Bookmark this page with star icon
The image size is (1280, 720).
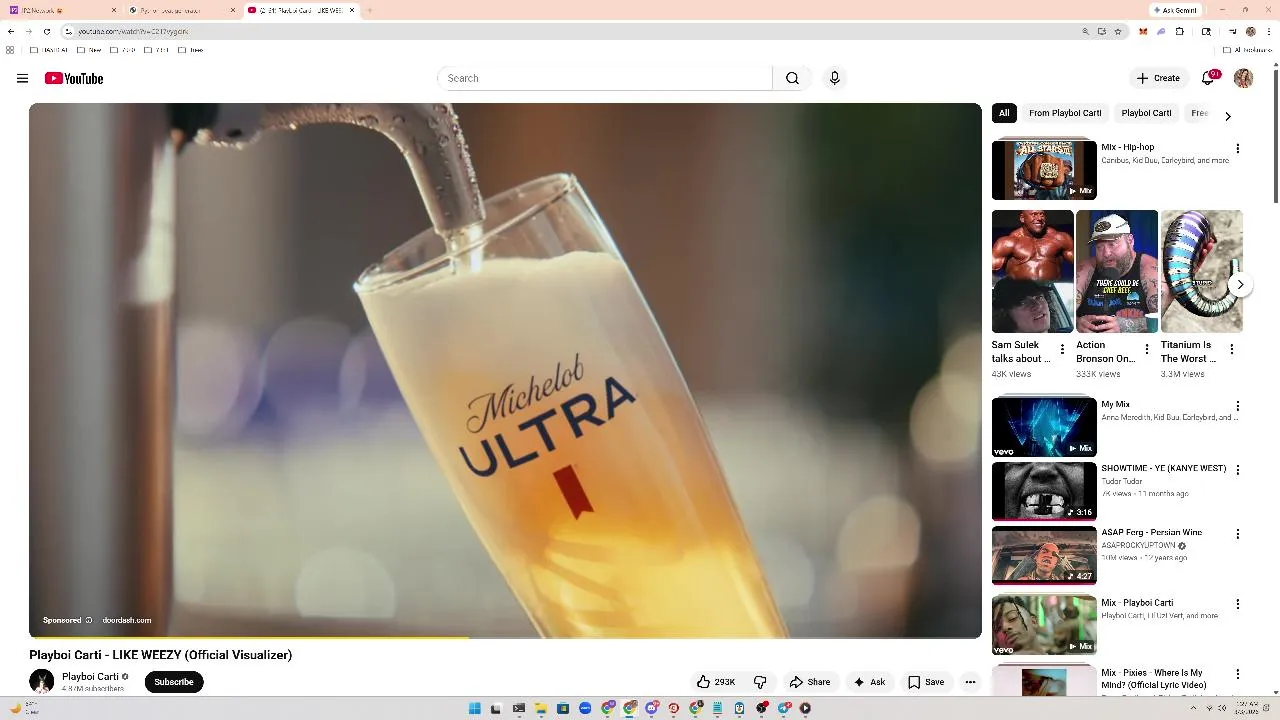click(x=1117, y=31)
